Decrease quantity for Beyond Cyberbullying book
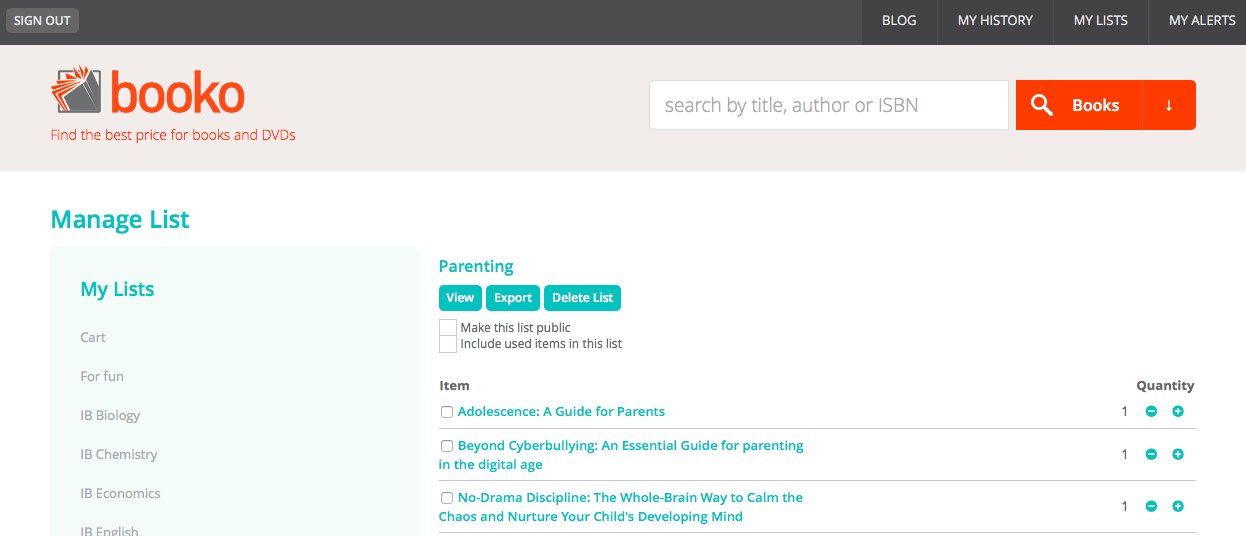Screen dimensions: 1246x536 coord(1151,455)
